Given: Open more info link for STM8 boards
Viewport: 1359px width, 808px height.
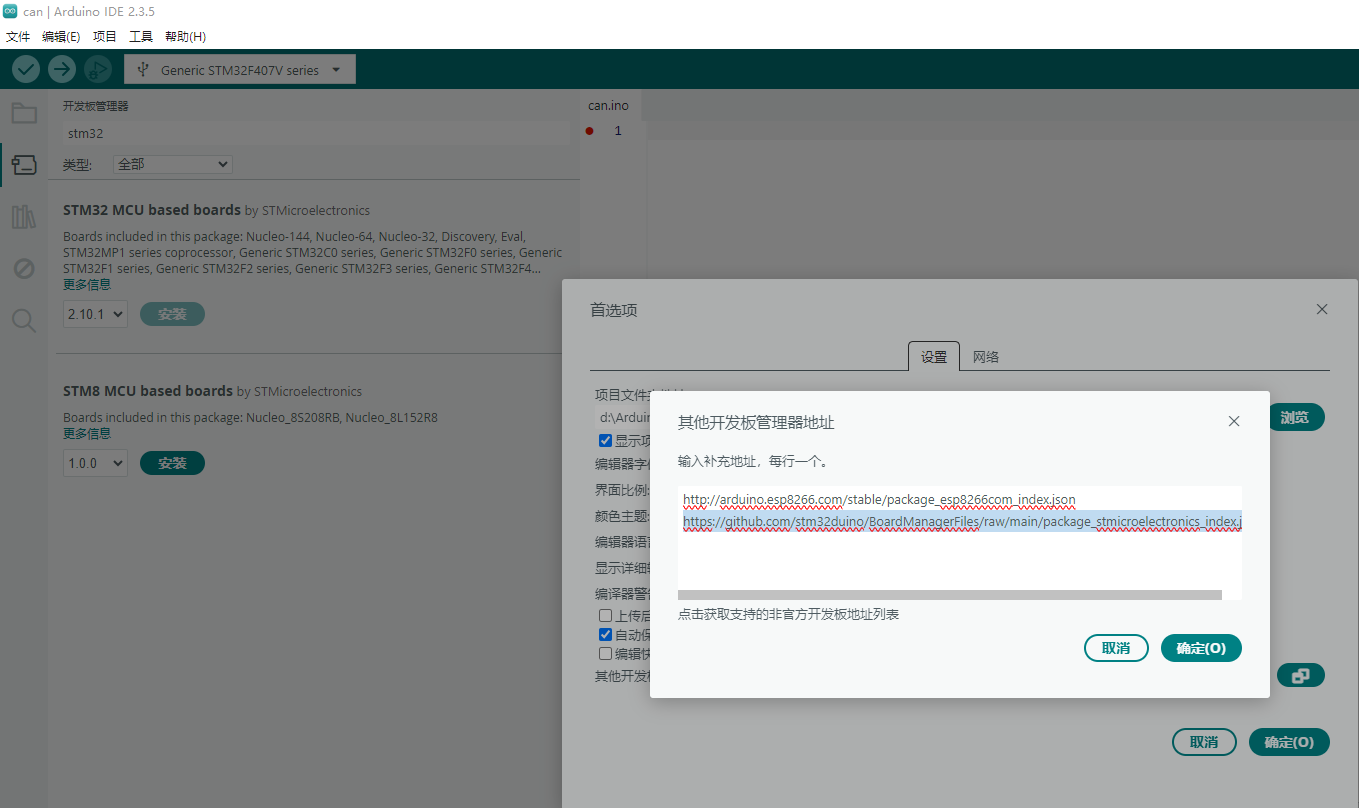Looking at the screenshot, I should (x=87, y=433).
